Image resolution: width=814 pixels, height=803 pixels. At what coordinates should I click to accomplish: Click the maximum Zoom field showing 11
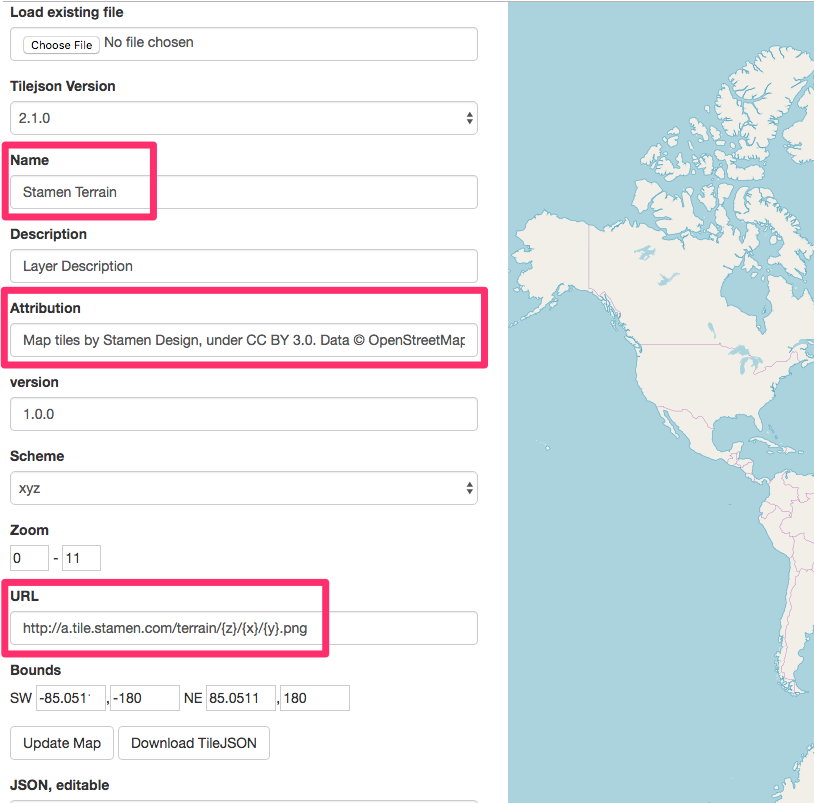click(x=81, y=558)
